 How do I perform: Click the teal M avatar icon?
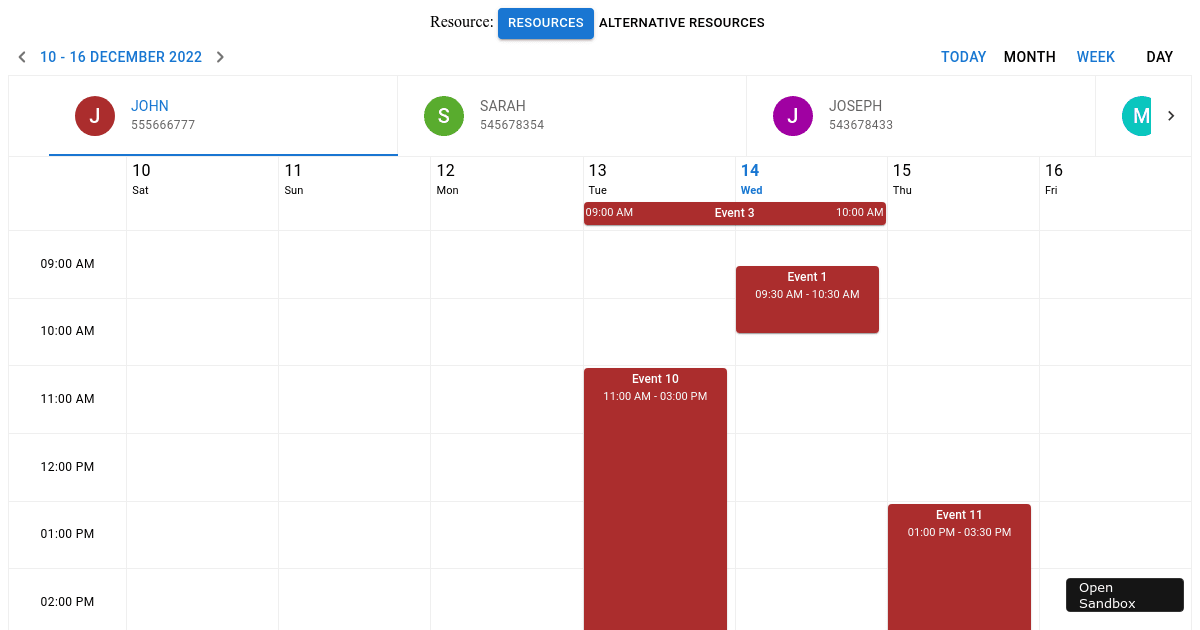pyautogui.click(x=1137, y=116)
